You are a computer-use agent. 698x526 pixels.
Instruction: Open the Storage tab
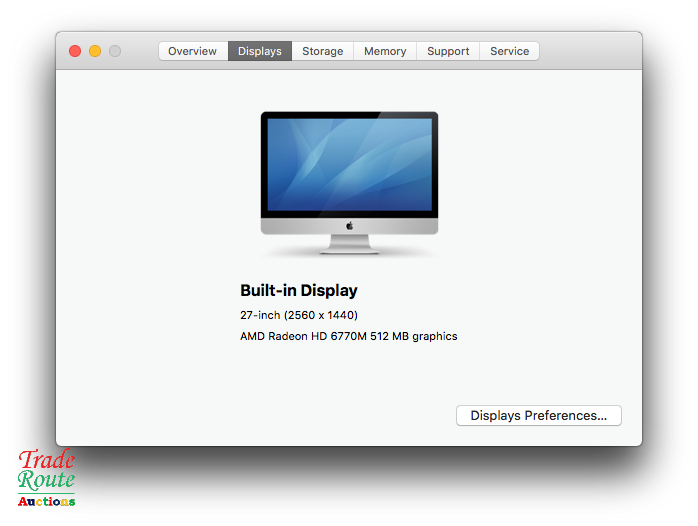click(x=323, y=51)
